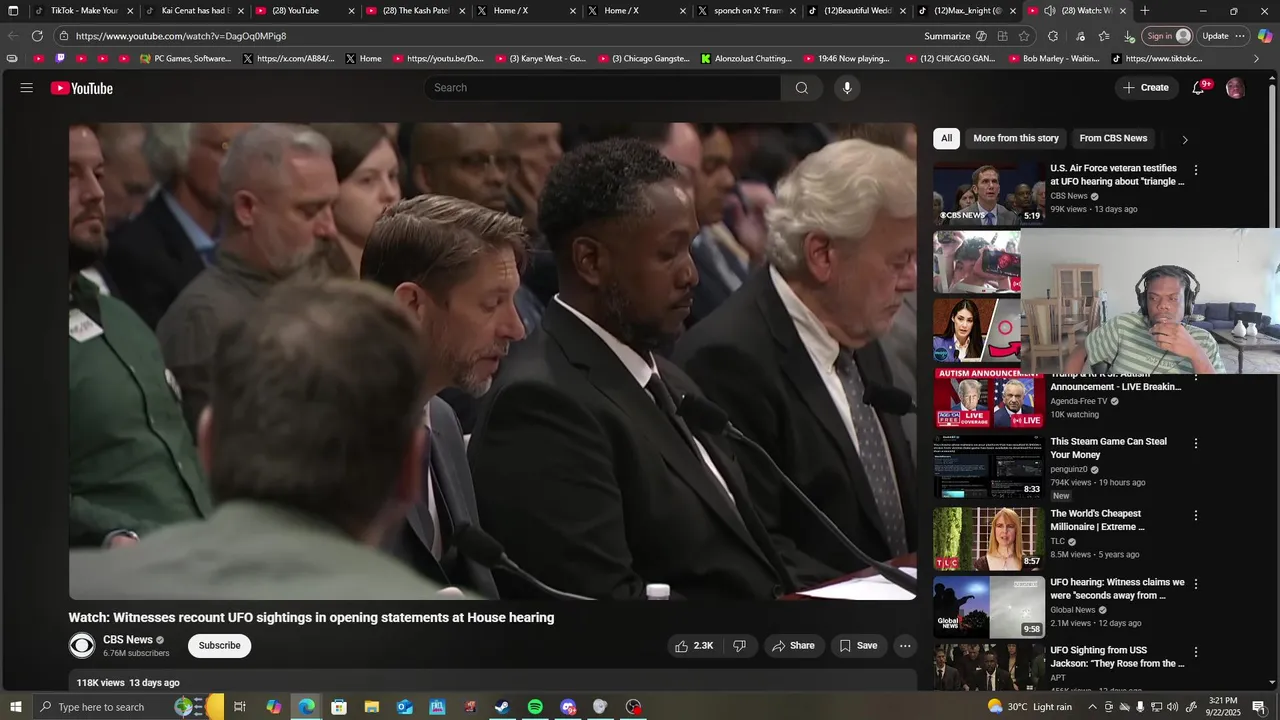Launch Spotify from the taskbar
Screen dimensions: 1280x720
tap(535, 707)
